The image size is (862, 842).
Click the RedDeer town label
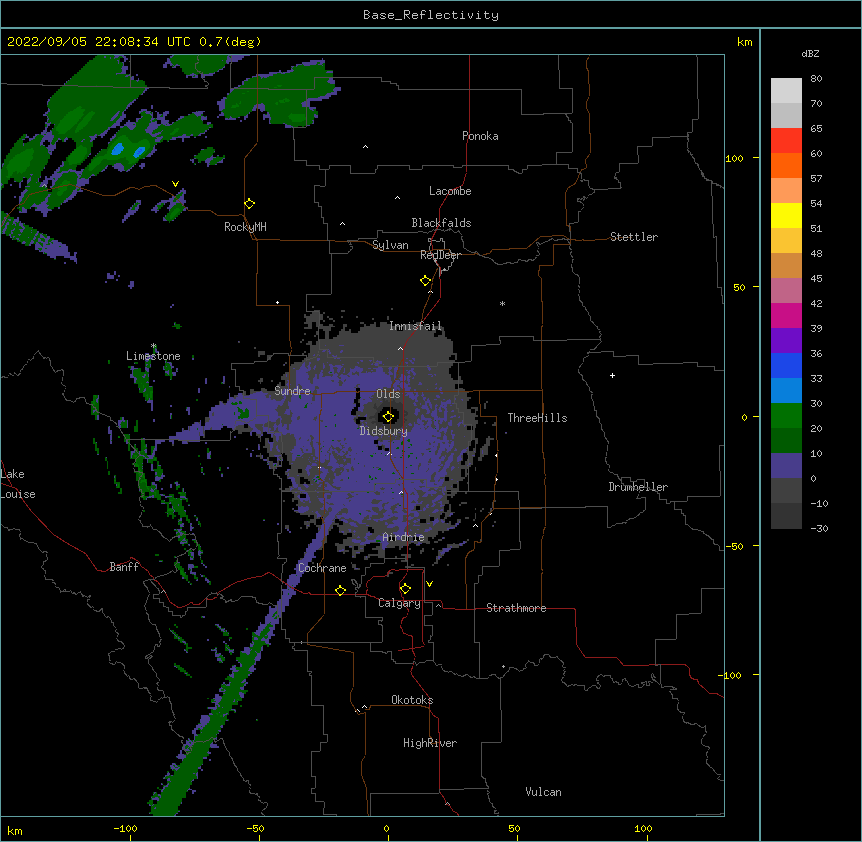(440, 255)
